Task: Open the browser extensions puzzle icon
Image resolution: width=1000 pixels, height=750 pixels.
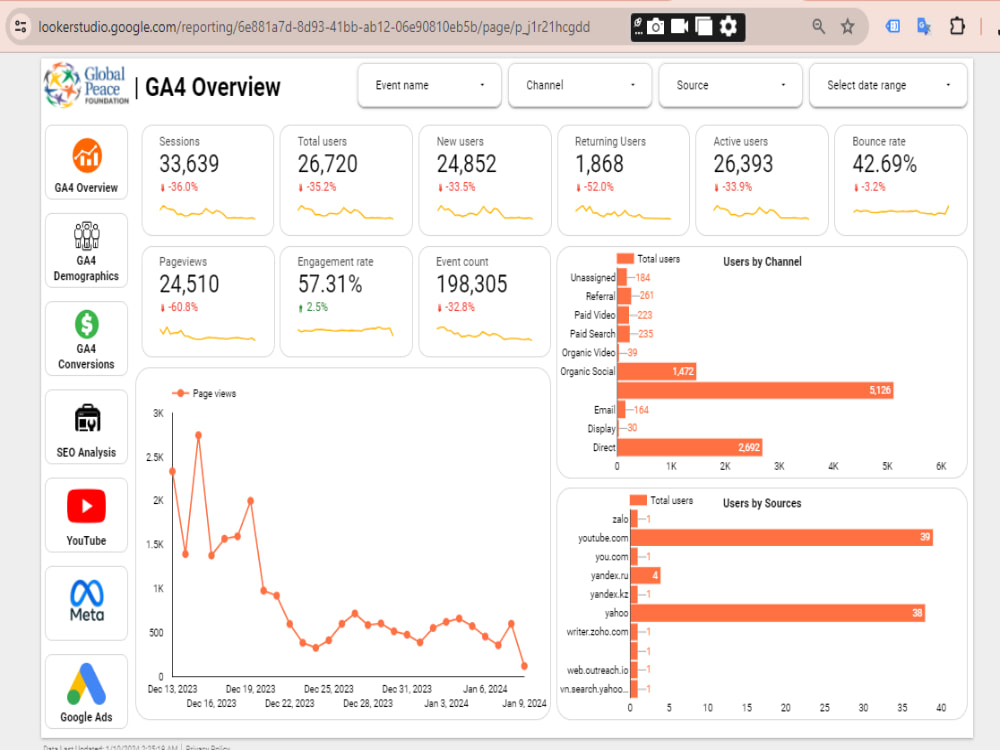Action: tap(957, 27)
